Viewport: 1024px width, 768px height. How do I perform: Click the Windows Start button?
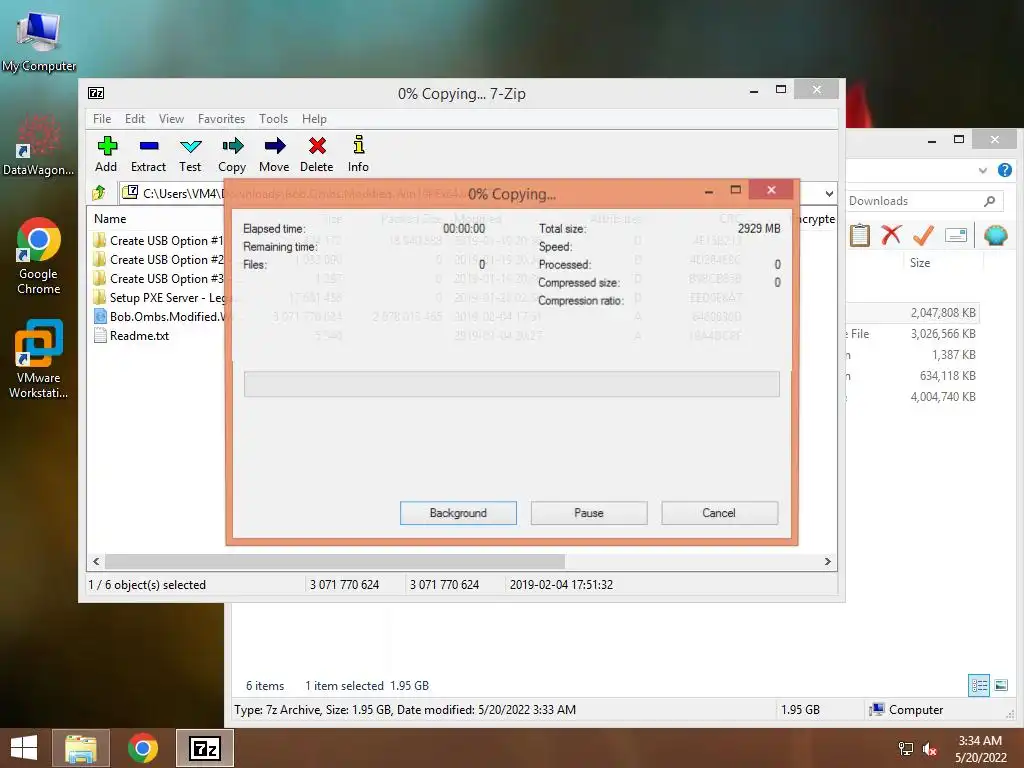pyautogui.click(x=24, y=748)
